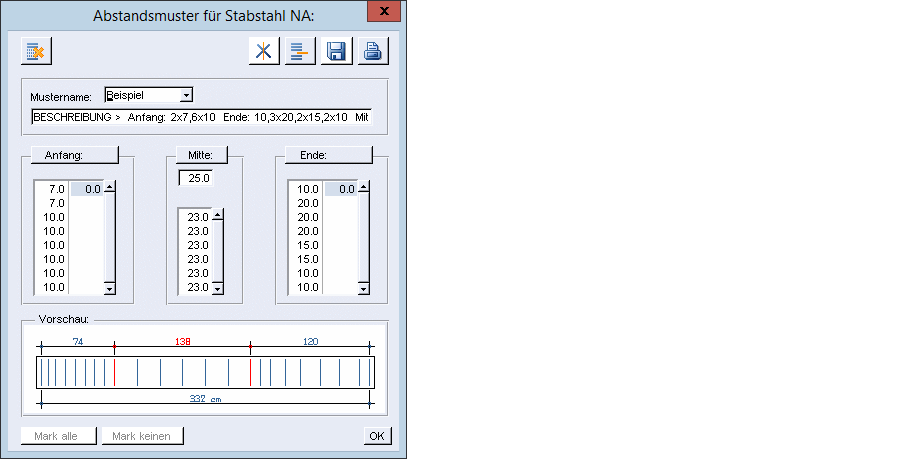Select last 10.0 row in Anfang list
This screenshot has width=920, height=459.
[52, 288]
